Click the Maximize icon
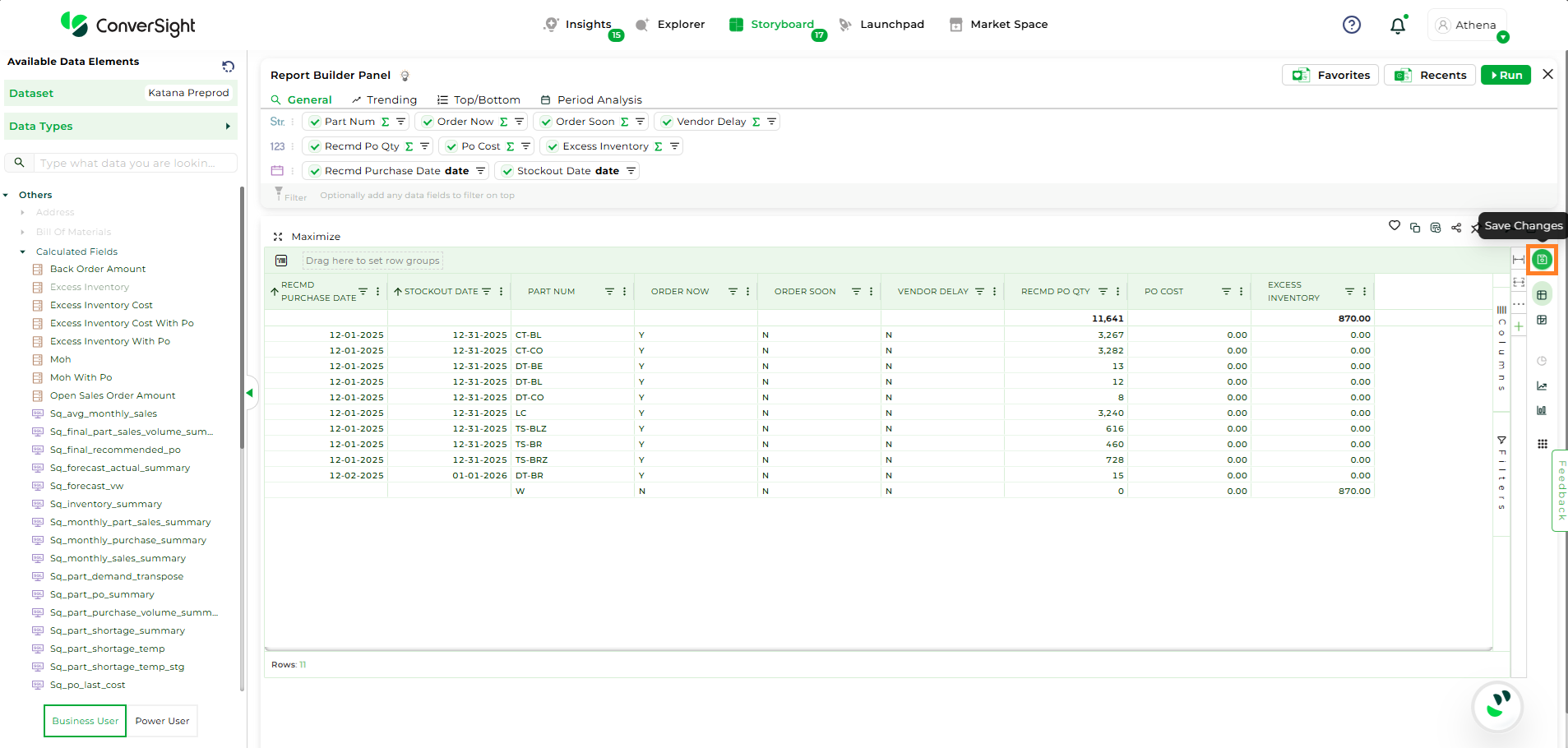Viewport: 1568px width, 748px height. [278, 237]
